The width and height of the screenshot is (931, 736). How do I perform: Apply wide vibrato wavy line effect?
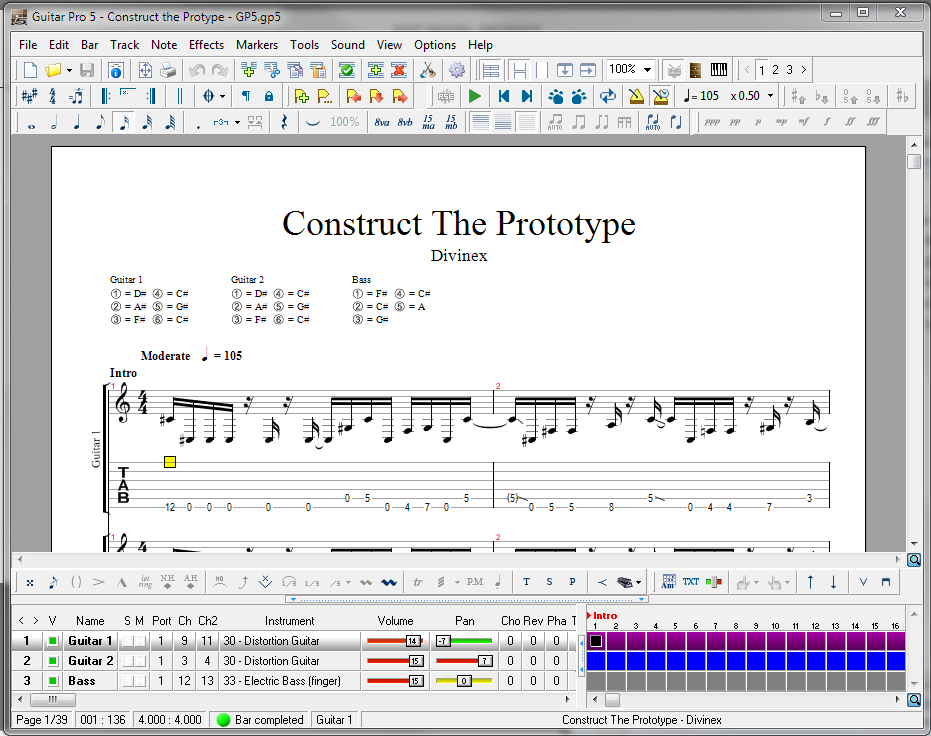click(389, 583)
